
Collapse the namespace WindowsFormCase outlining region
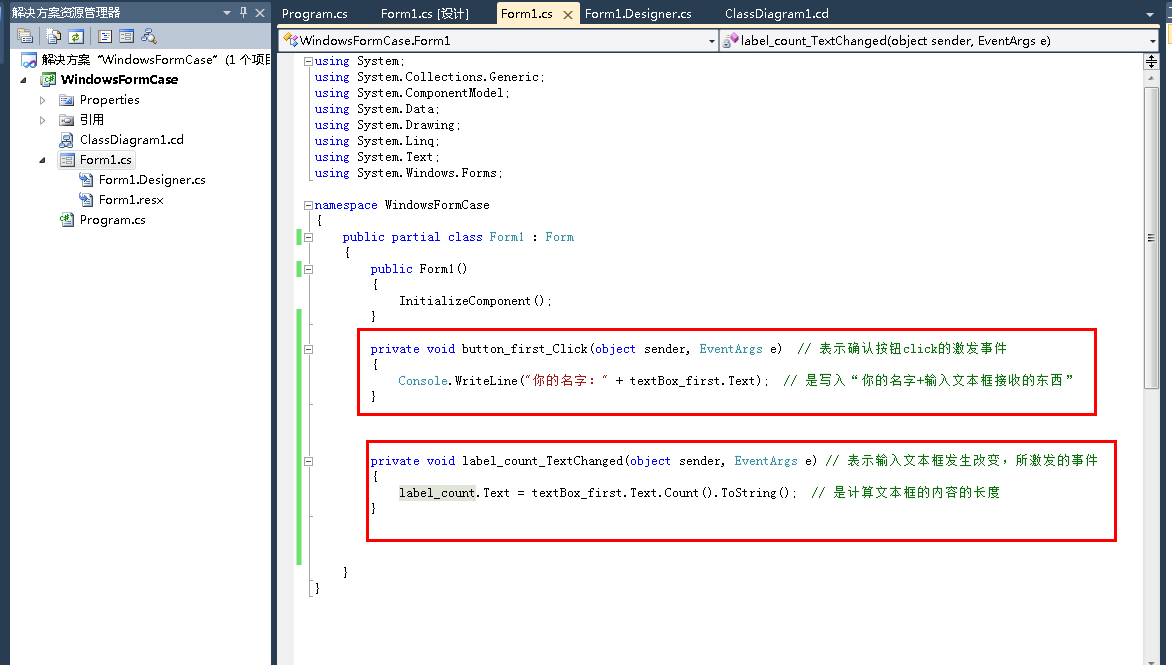point(307,204)
